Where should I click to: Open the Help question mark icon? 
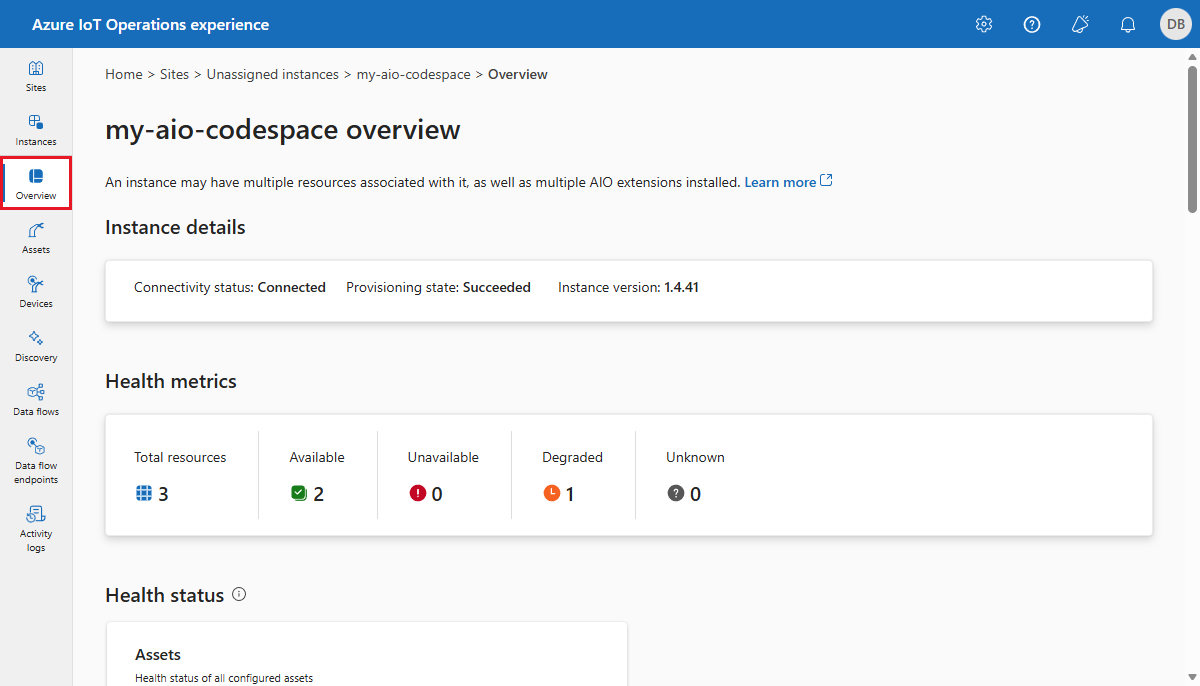(x=1032, y=24)
